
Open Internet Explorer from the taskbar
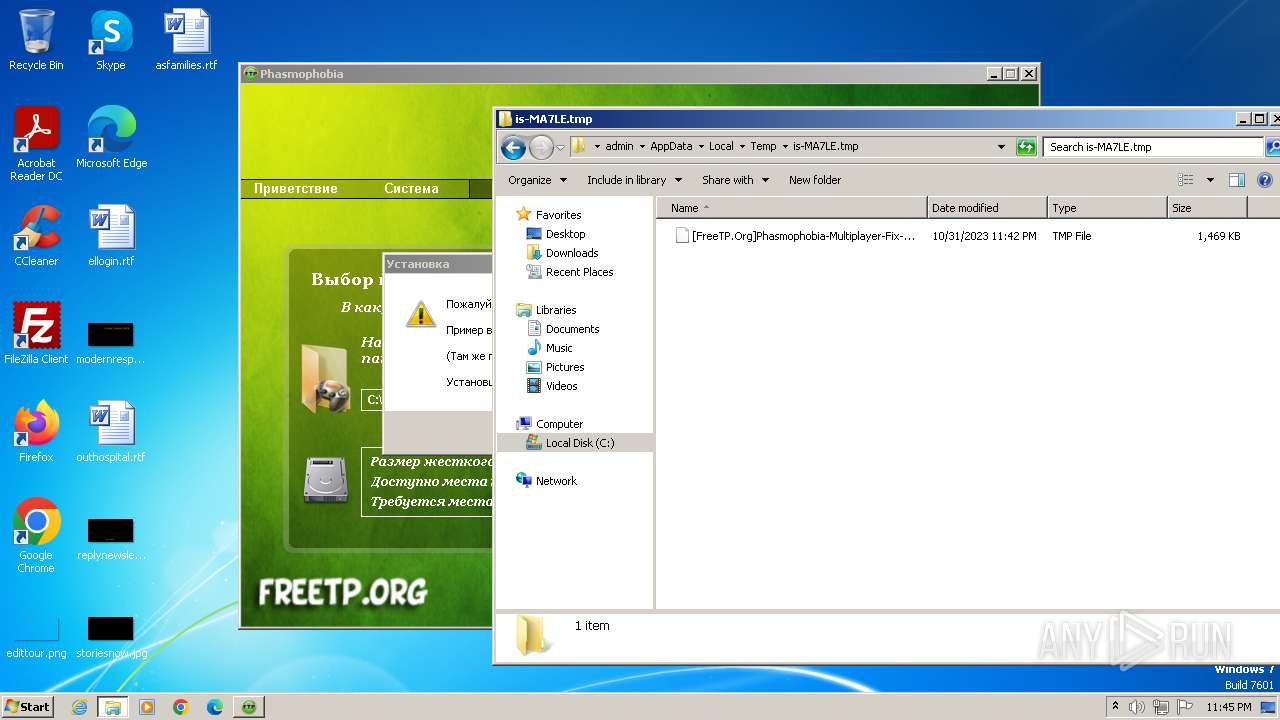tap(79, 707)
